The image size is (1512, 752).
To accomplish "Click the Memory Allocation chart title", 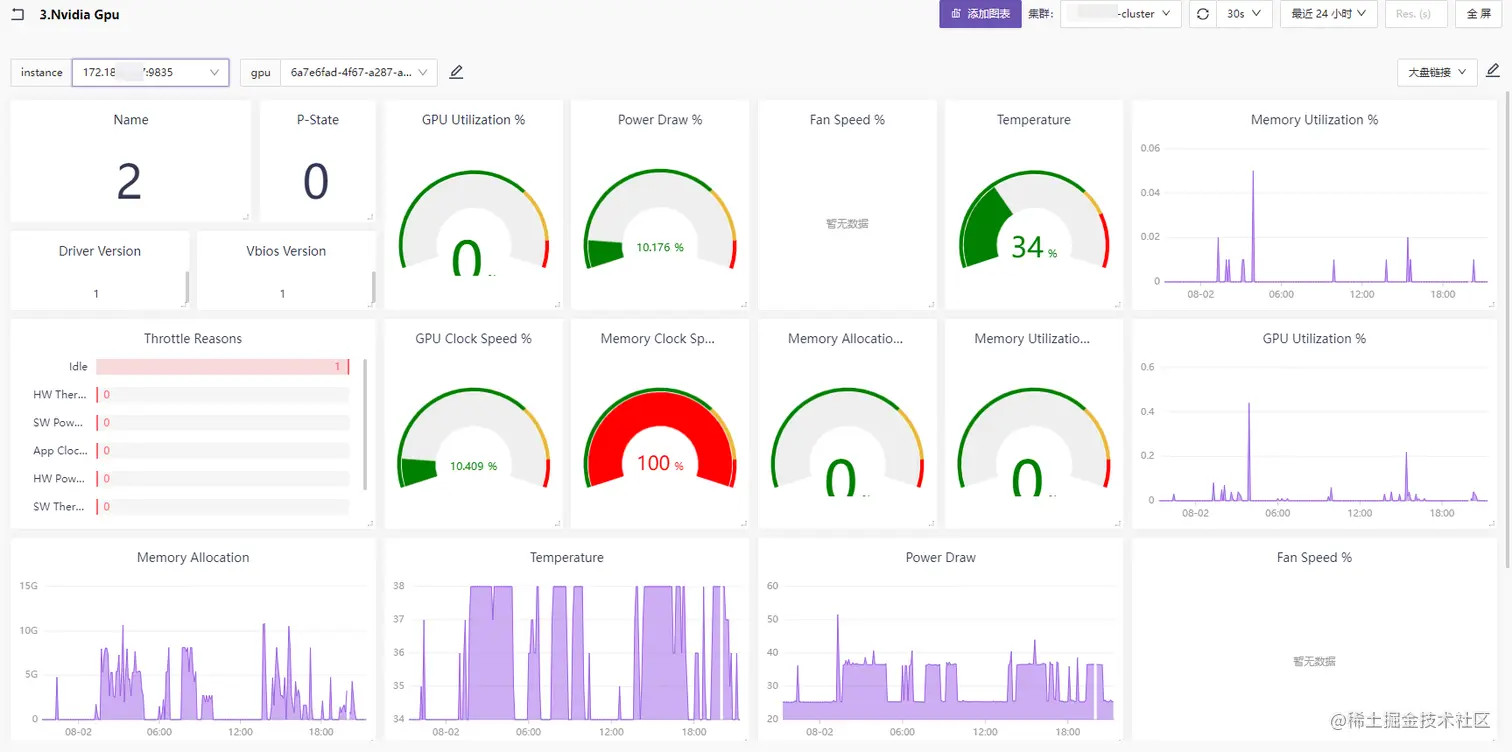I will (x=193, y=558).
